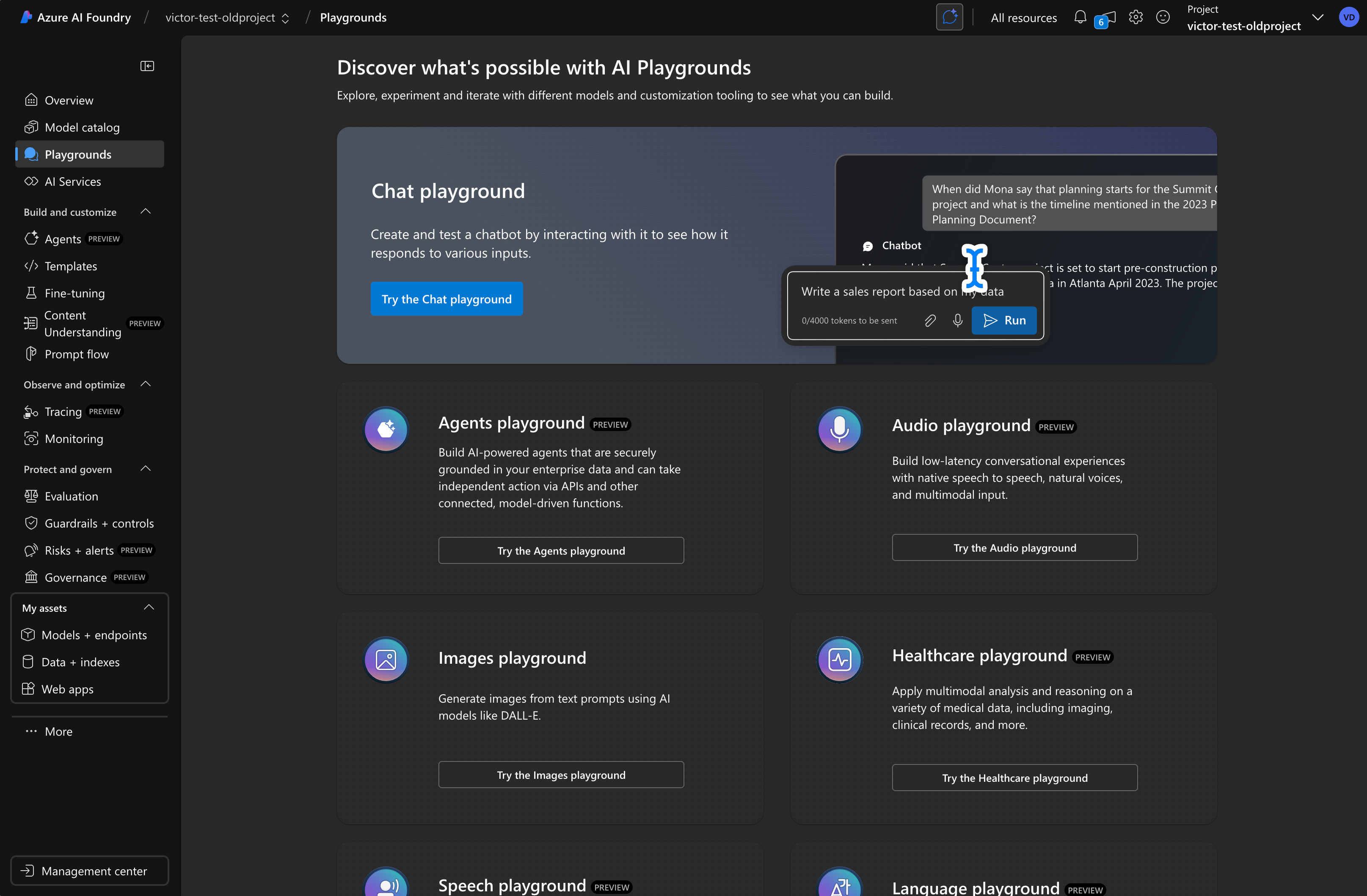This screenshot has width=1367, height=896.
Task: Open Content Understanding
Action: 90,323
